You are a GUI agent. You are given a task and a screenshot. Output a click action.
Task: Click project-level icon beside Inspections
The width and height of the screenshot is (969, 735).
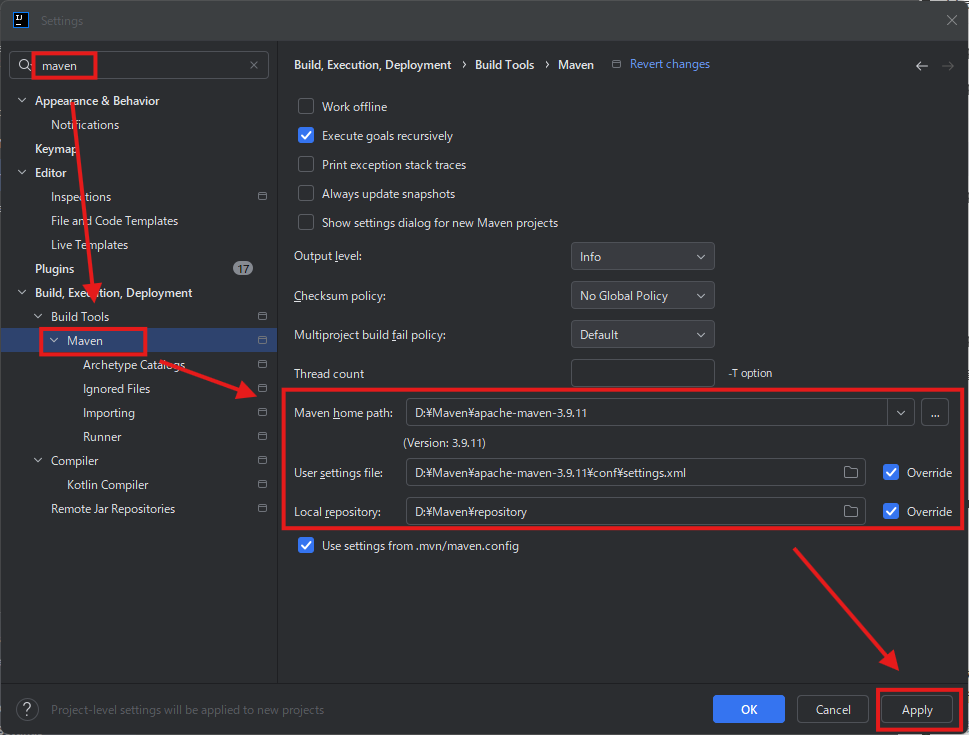tap(262, 196)
